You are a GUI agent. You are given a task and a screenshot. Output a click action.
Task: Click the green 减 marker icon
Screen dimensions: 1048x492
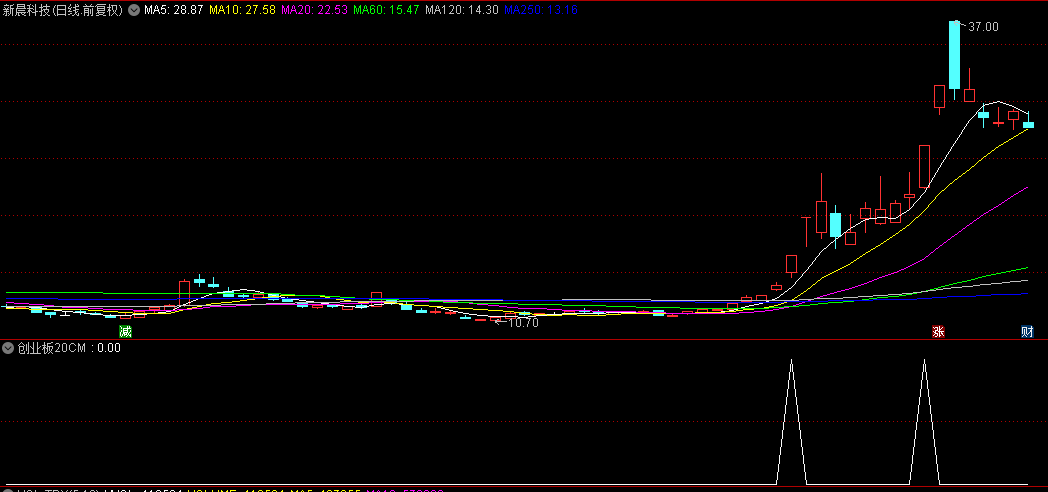tap(125, 332)
